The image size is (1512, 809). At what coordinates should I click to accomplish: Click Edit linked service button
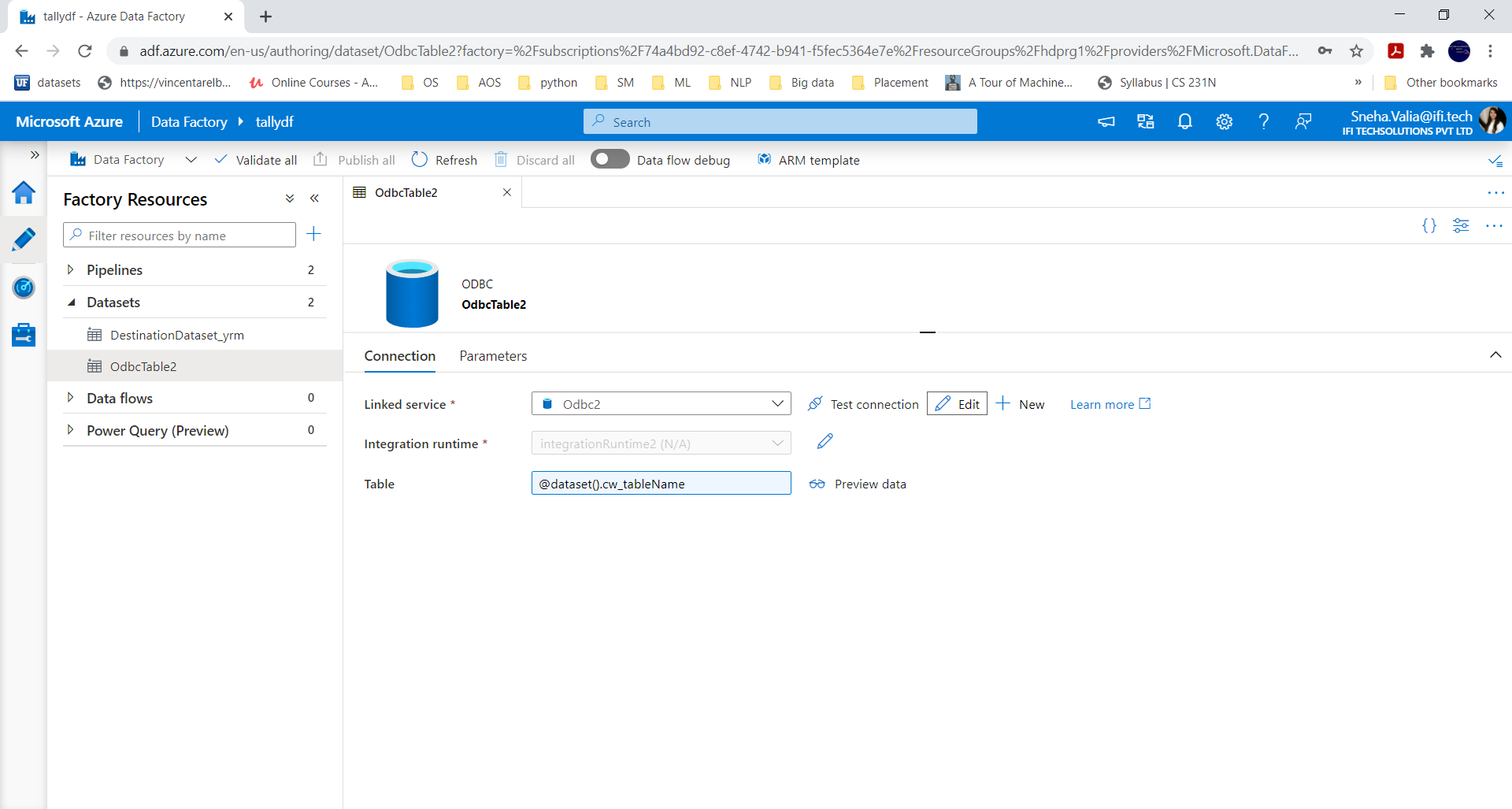tap(957, 403)
